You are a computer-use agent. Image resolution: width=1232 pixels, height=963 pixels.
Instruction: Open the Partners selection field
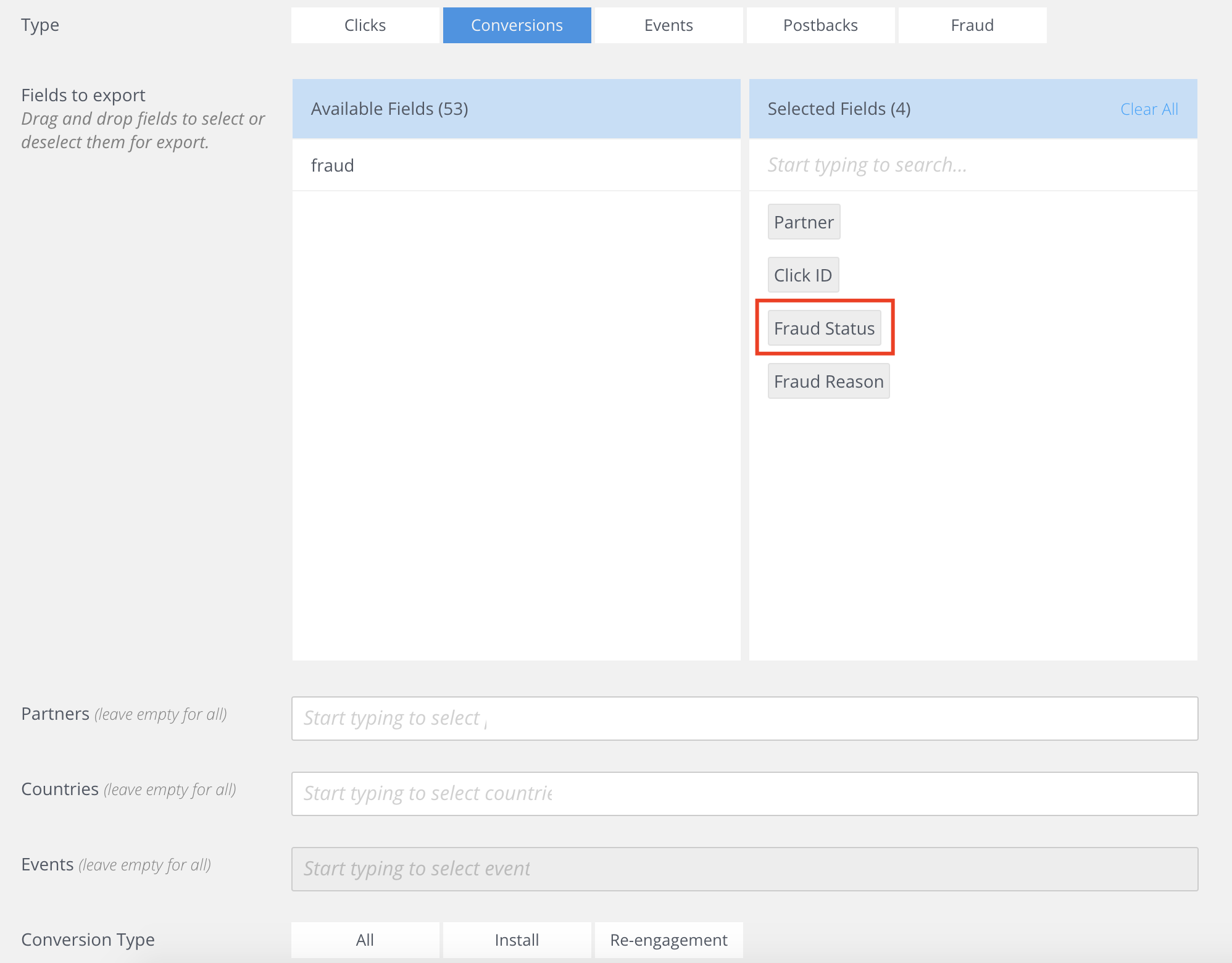coord(744,719)
